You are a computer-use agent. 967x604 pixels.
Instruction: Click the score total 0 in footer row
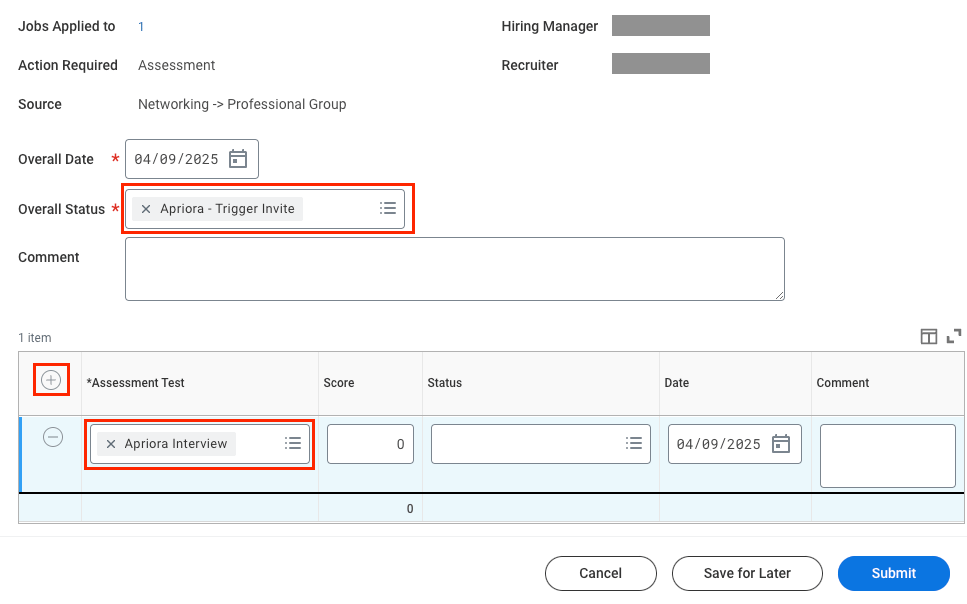[x=410, y=509]
